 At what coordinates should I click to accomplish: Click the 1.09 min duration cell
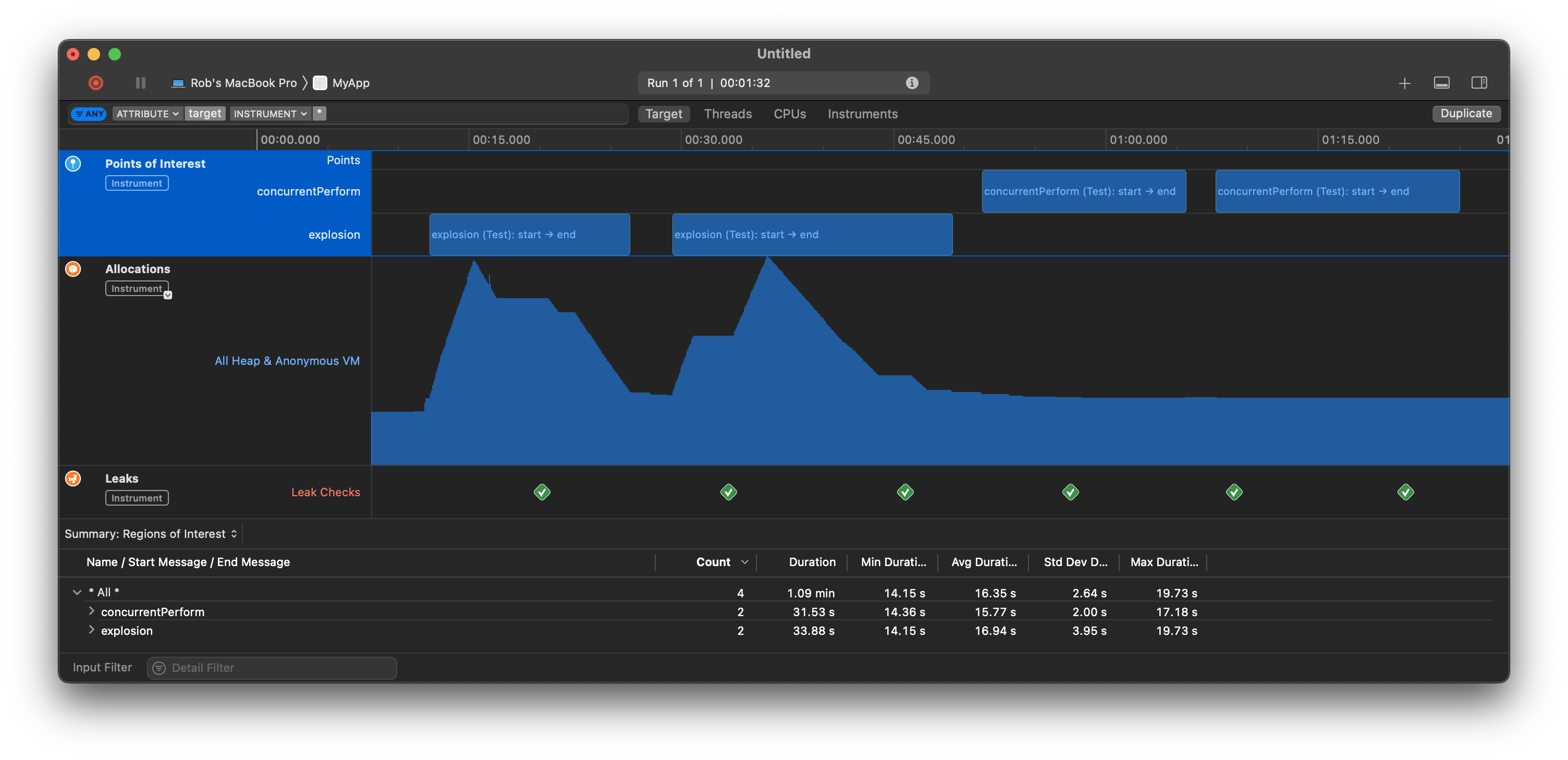pos(810,593)
